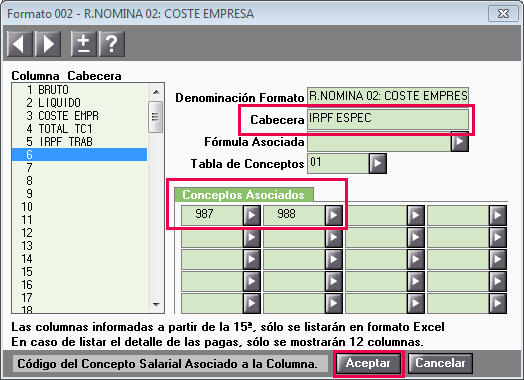Open lookup arrow beside Tabla de Conceptos
The image size is (524, 380).
click(x=378, y=163)
